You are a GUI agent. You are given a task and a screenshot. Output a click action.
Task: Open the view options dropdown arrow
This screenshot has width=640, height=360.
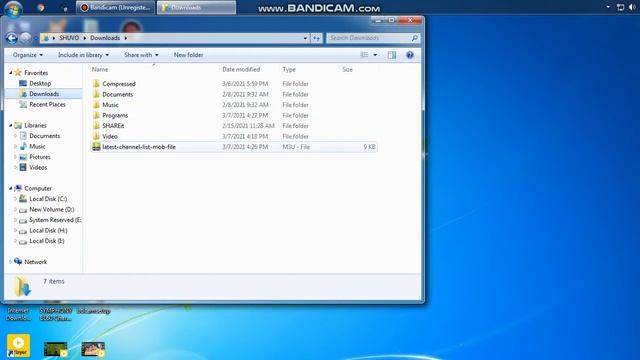click(375, 55)
